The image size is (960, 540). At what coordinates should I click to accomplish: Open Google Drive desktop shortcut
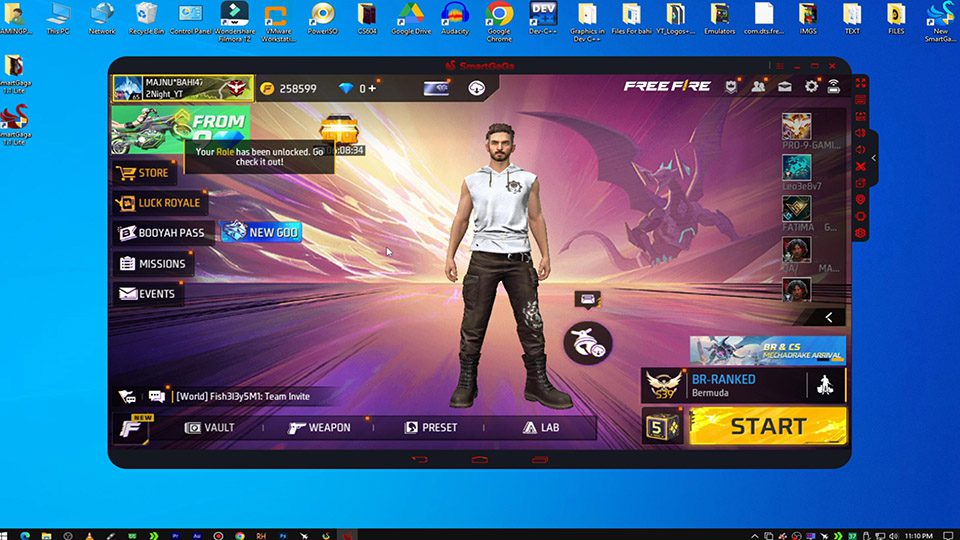click(411, 18)
